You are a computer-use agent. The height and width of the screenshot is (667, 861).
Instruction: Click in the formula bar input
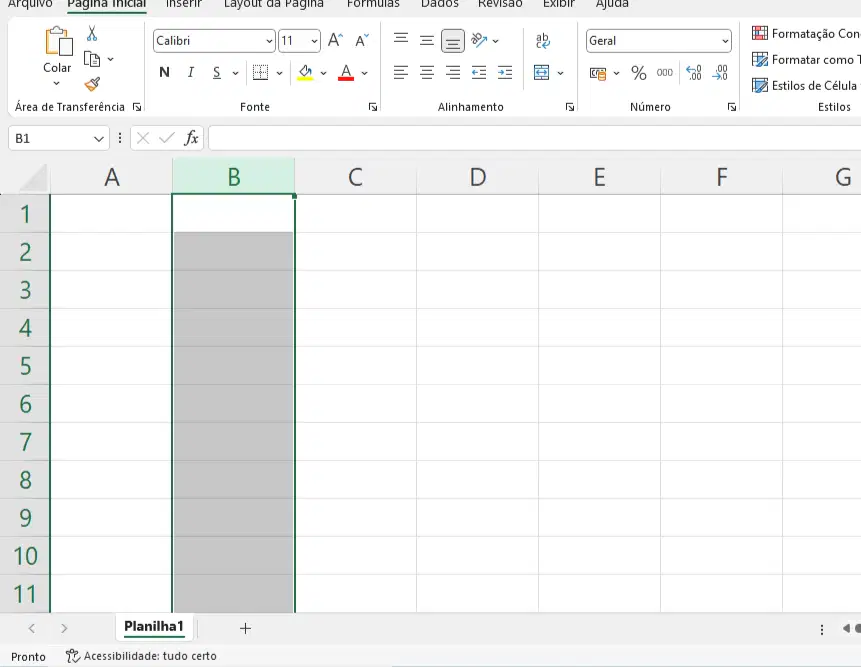pyautogui.click(x=534, y=138)
